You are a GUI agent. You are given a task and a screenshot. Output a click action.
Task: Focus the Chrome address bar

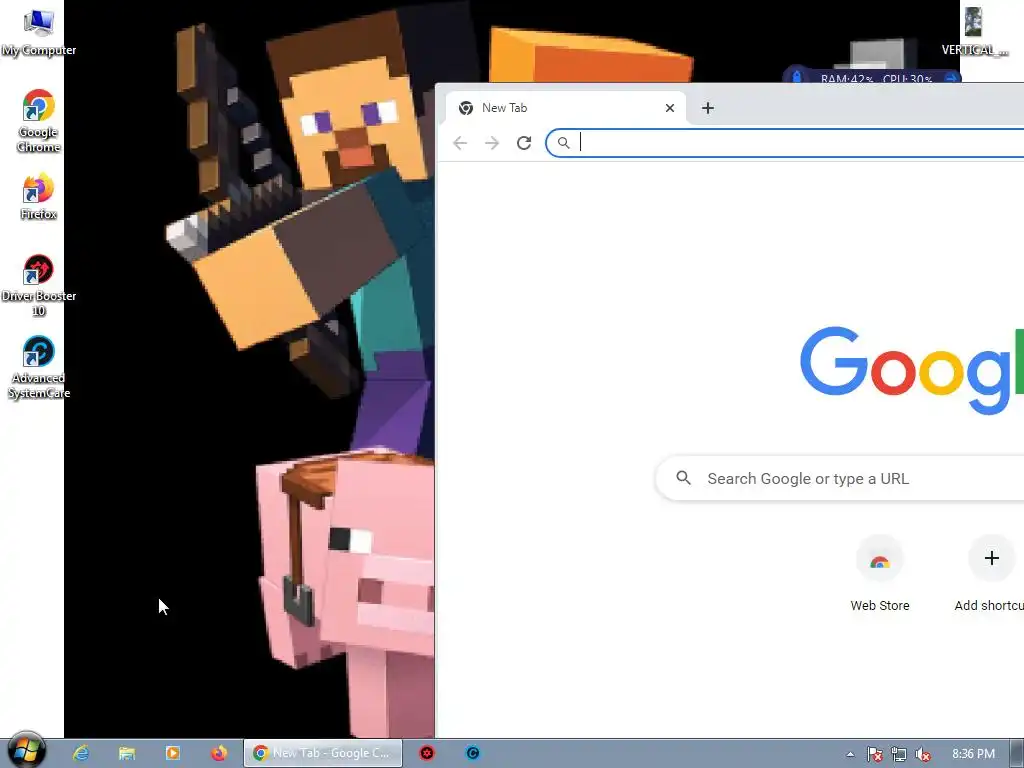pyautogui.click(x=784, y=143)
